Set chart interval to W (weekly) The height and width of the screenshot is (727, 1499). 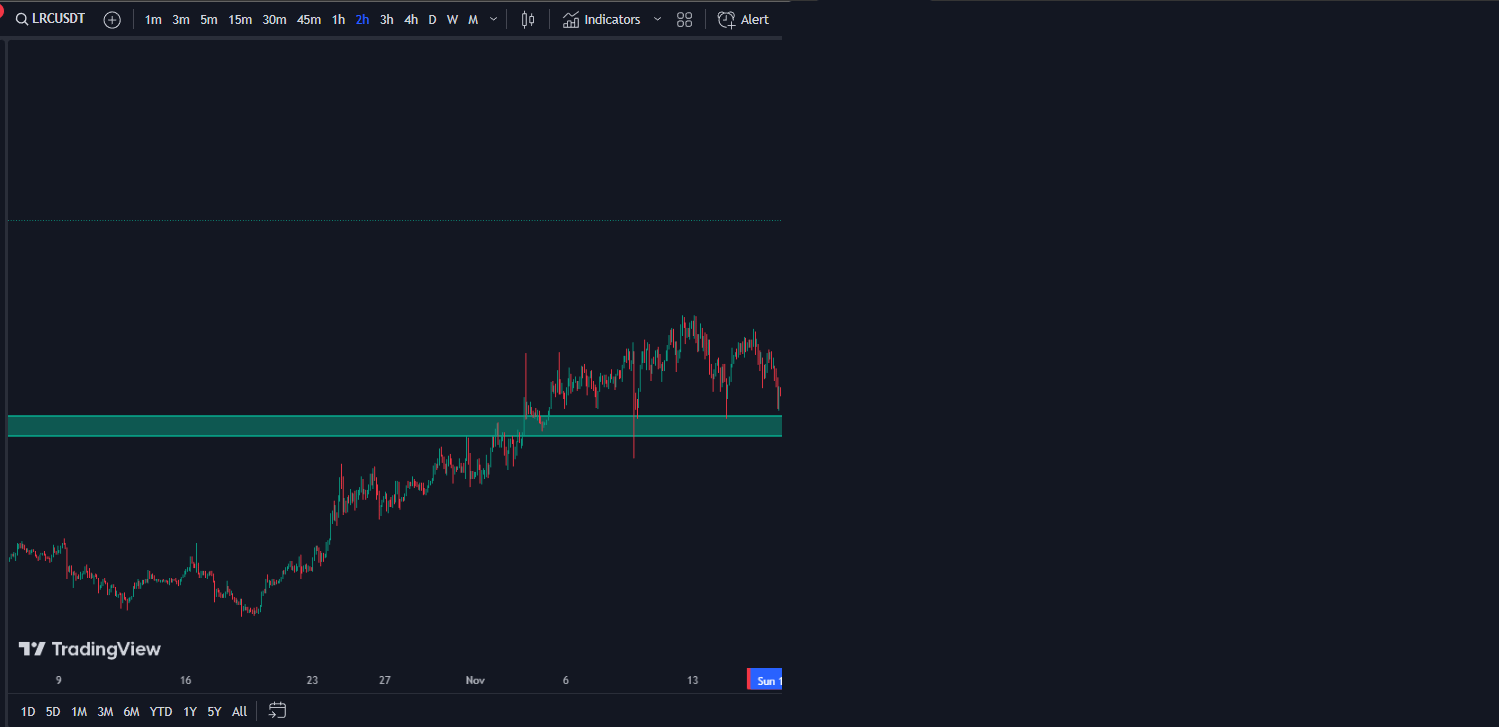click(452, 20)
